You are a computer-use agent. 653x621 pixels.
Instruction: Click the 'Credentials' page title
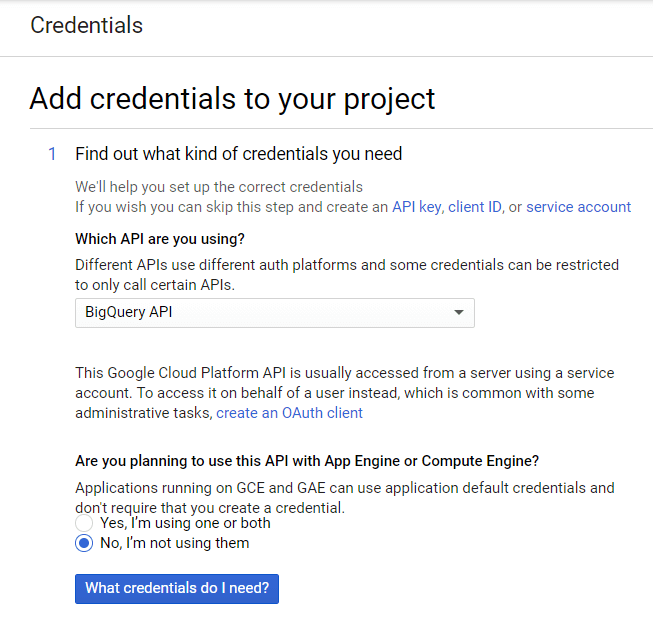[x=86, y=26]
